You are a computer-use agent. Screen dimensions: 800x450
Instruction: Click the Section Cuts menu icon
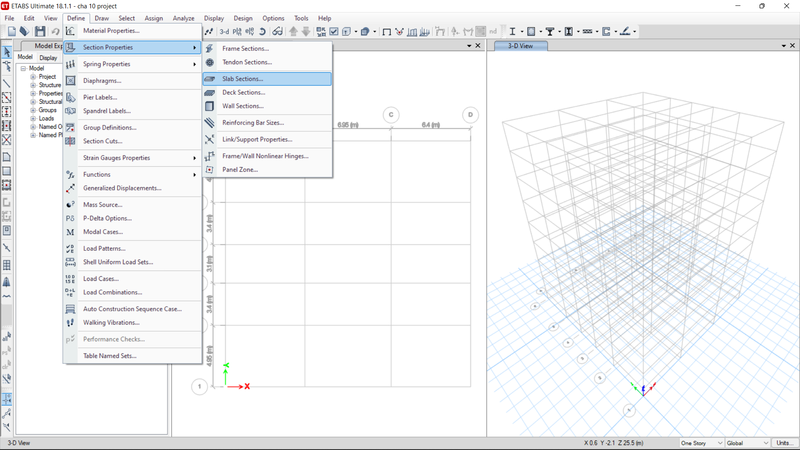[x=70, y=141]
